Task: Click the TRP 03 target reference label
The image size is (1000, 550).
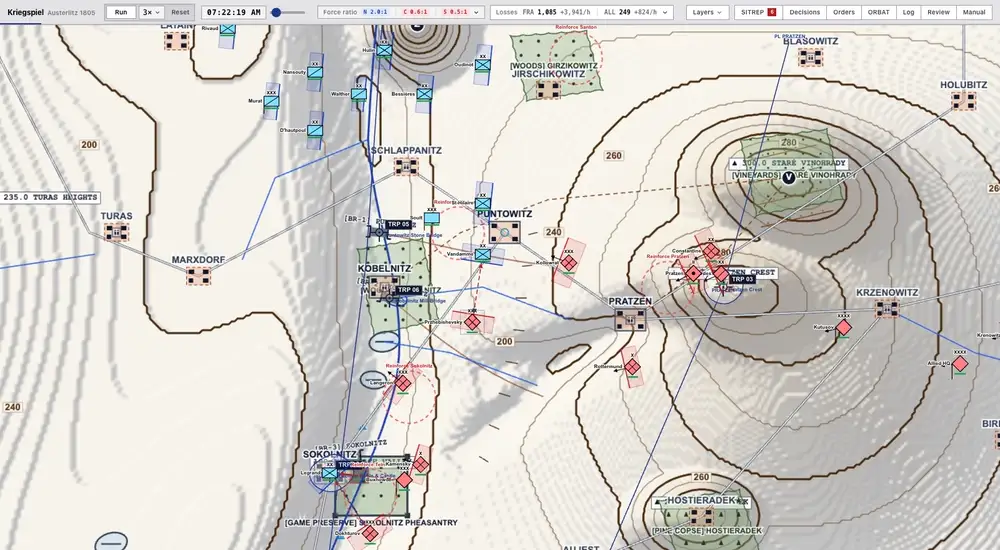Action: pos(742,279)
